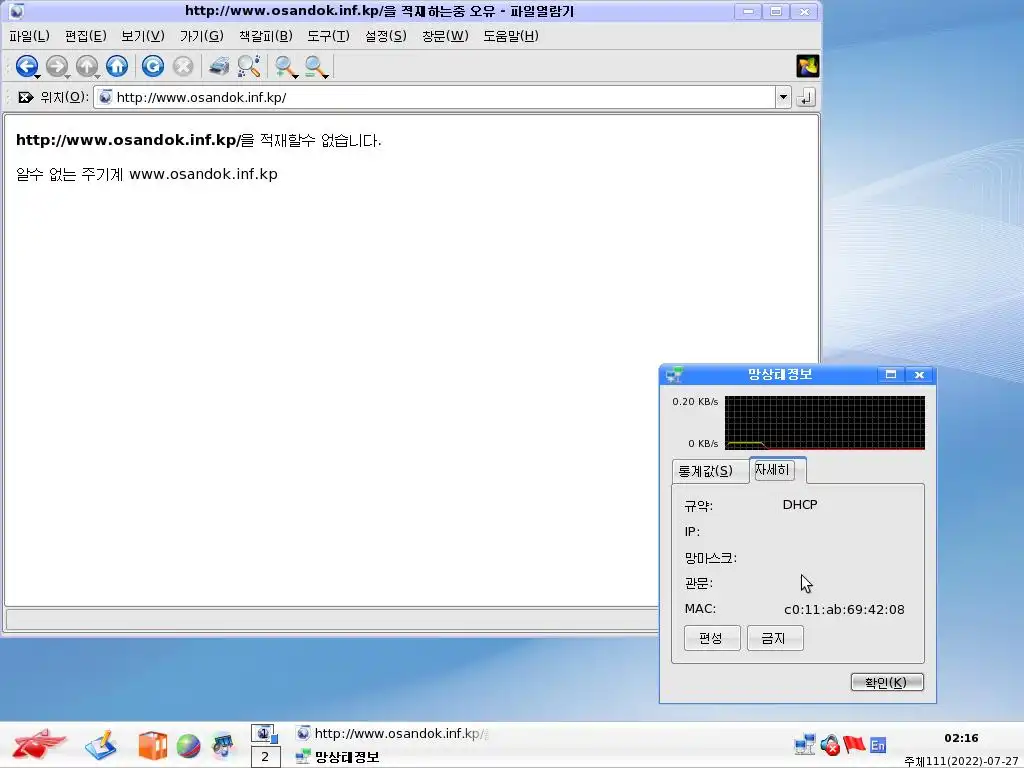Screen dimensions: 1024x768
Task: Click the greyed forward arrow icon
Action: tap(57, 66)
